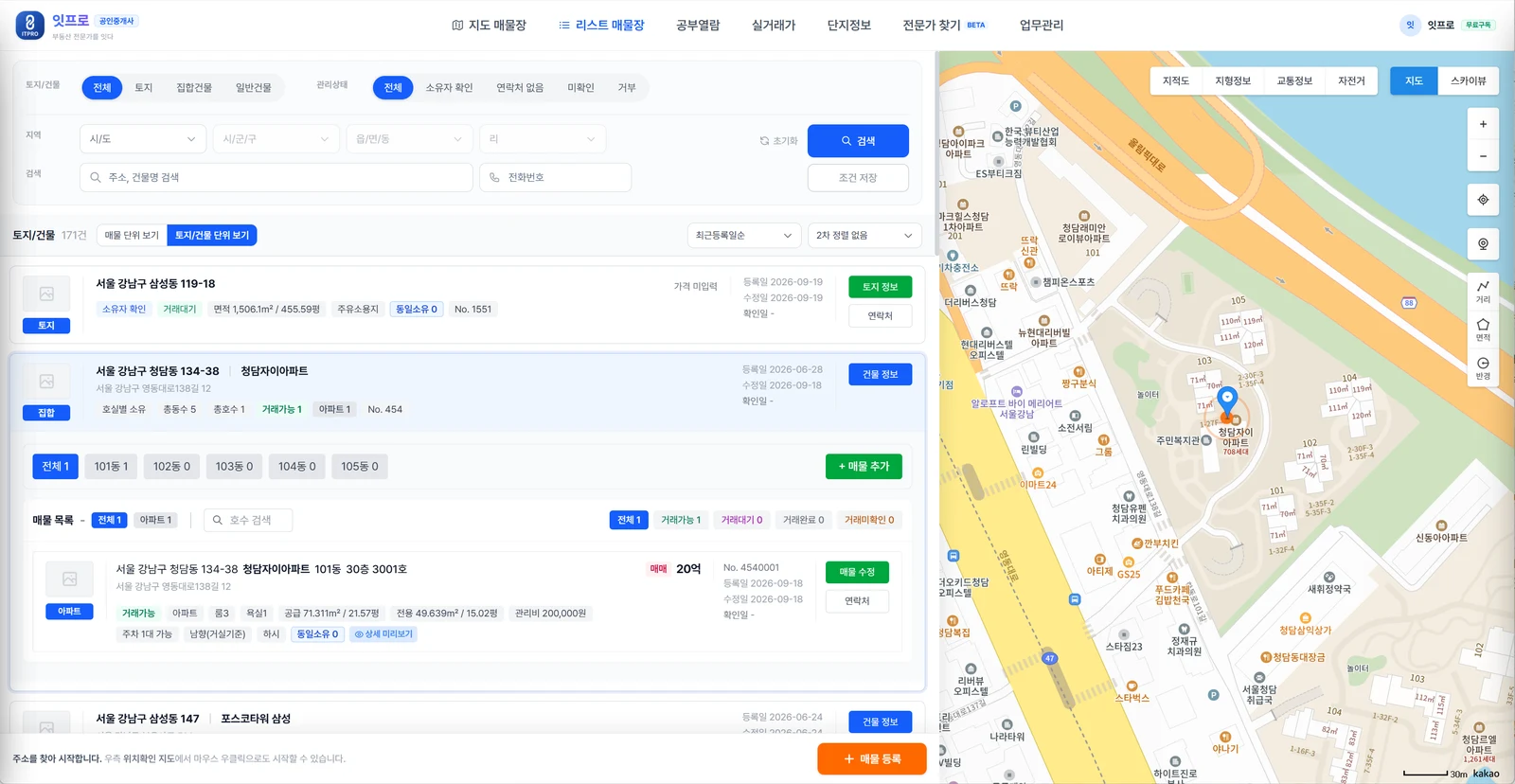This screenshot has height=784, width=1515.
Task: Click the 호수 검색 input field
Action: (248, 520)
